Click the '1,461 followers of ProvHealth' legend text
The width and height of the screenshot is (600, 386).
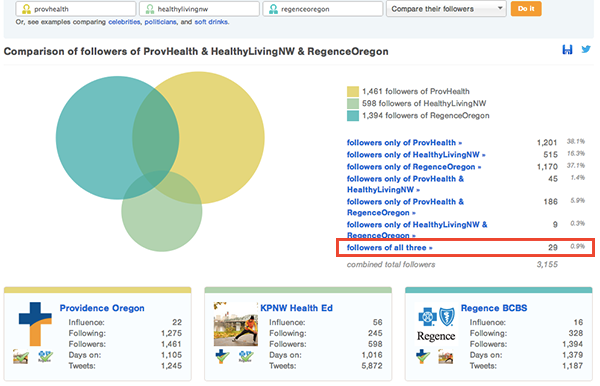pyautogui.click(x=416, y=91)
